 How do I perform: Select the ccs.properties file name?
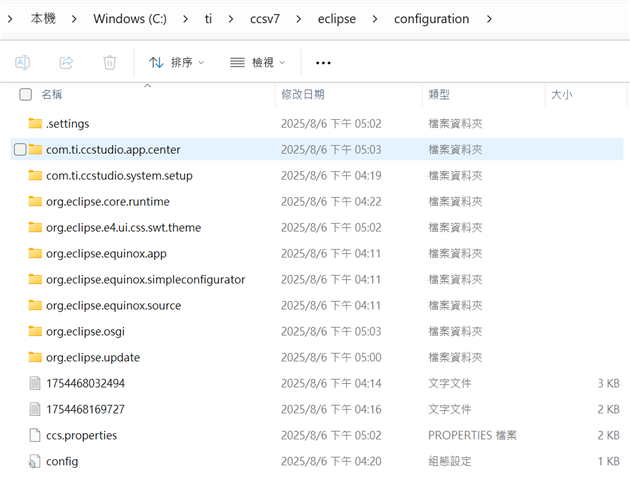pos(82,436)
